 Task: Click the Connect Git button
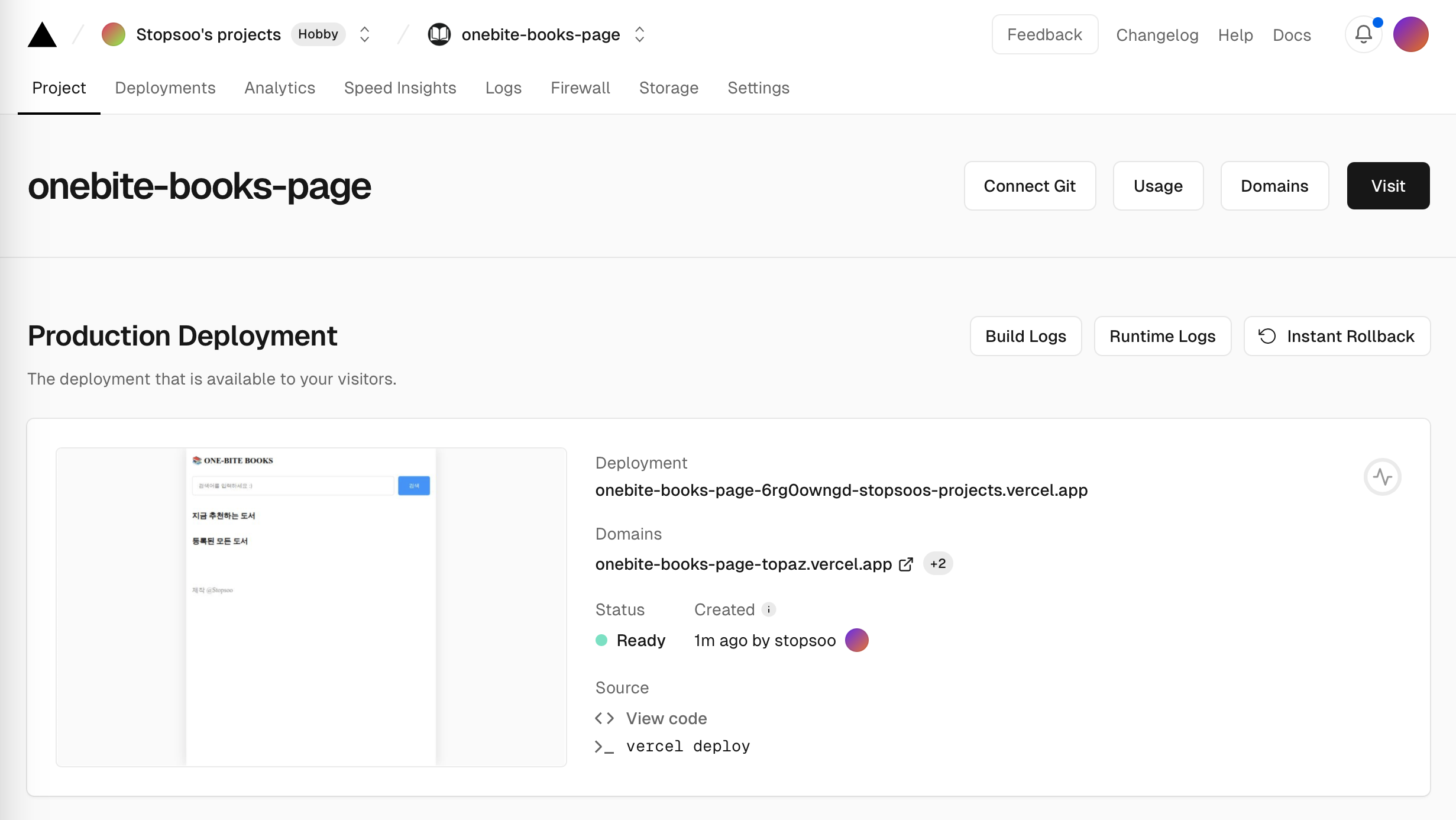1030,186
